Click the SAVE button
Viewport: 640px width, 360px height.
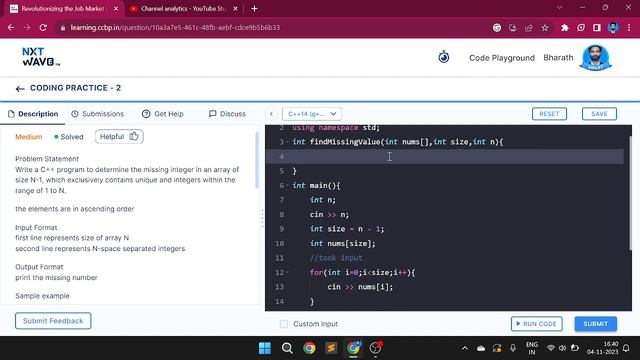coord(599,114)
